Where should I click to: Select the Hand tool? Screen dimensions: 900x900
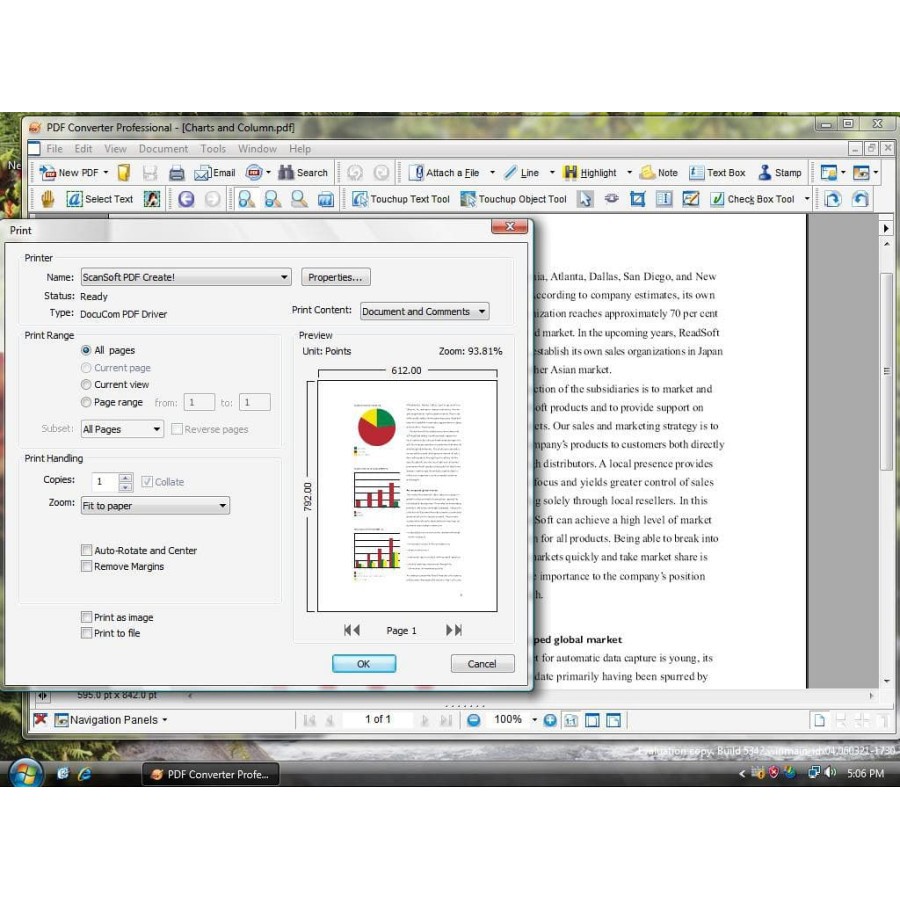(48, 199)
